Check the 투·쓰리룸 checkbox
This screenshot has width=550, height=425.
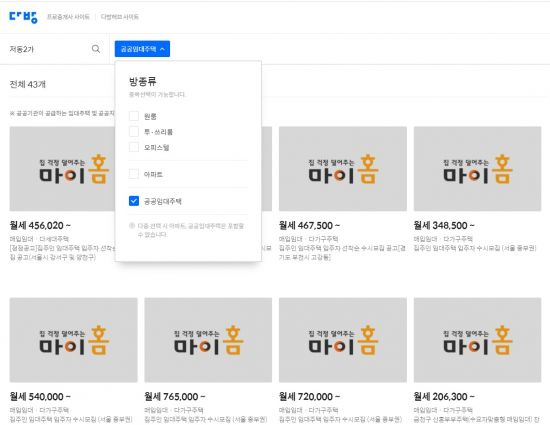[134, 131]
